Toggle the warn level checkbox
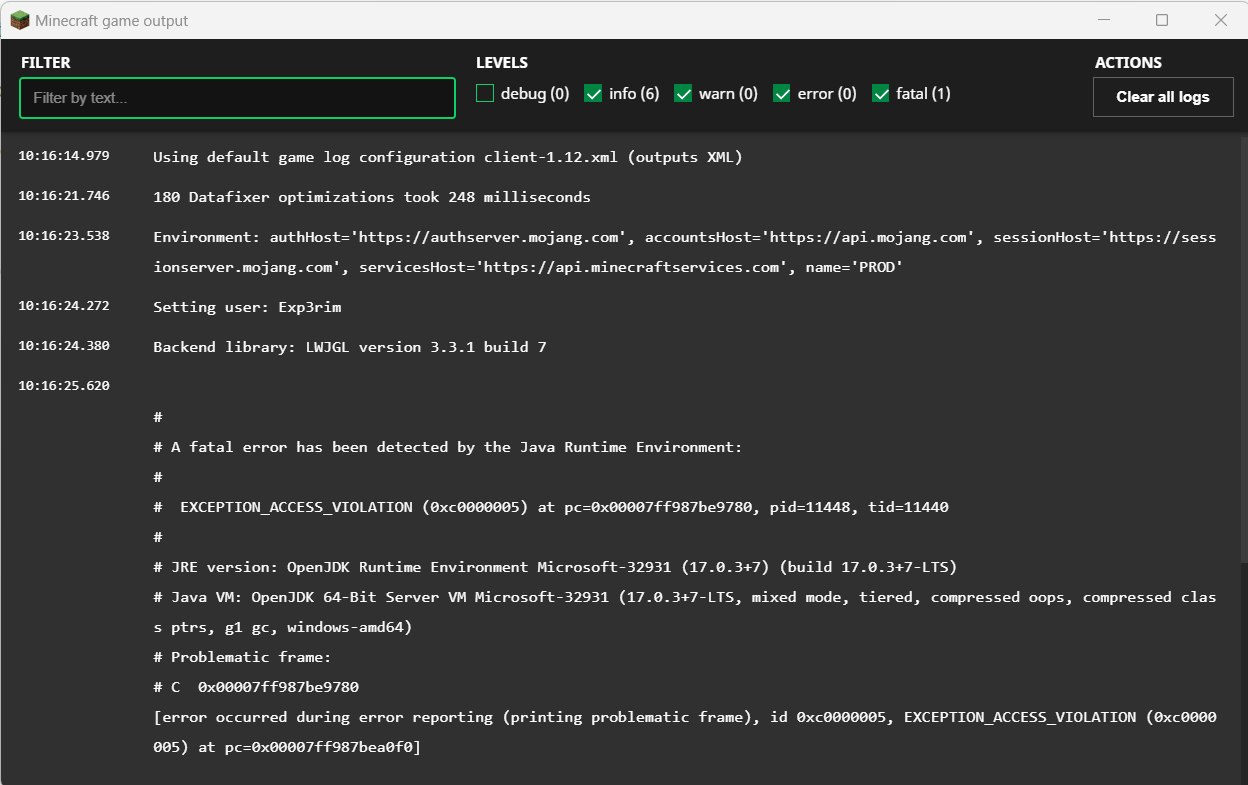This screenshot has height=785, width=1248. tap(683, 93)
